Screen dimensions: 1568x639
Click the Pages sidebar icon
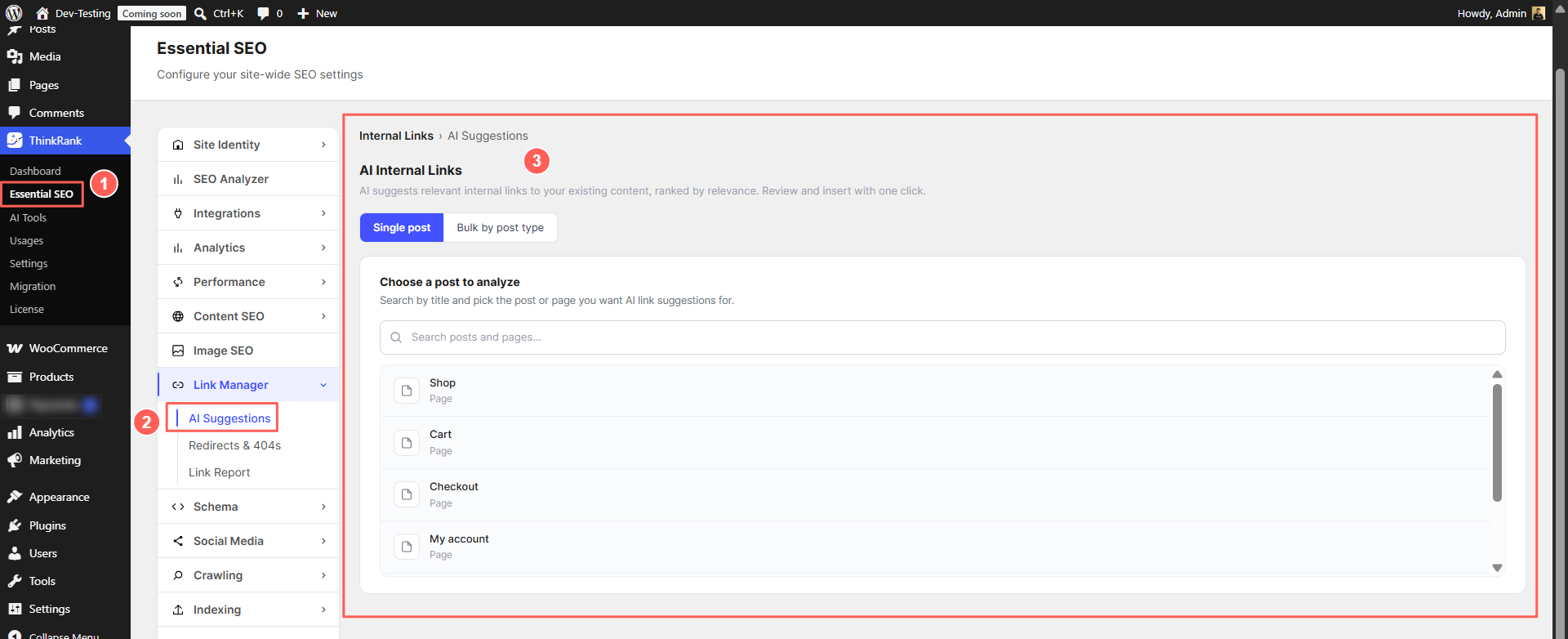pyautogui.click(x=15, y=85)
